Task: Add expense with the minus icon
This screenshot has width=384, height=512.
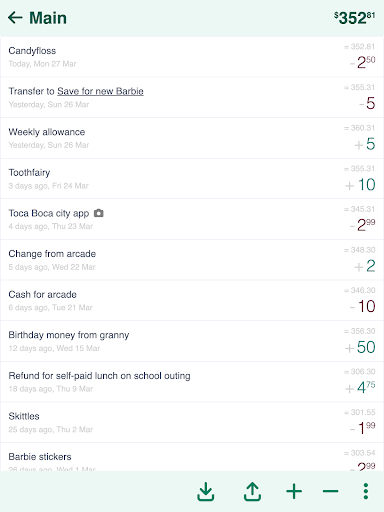Action: 331,491
